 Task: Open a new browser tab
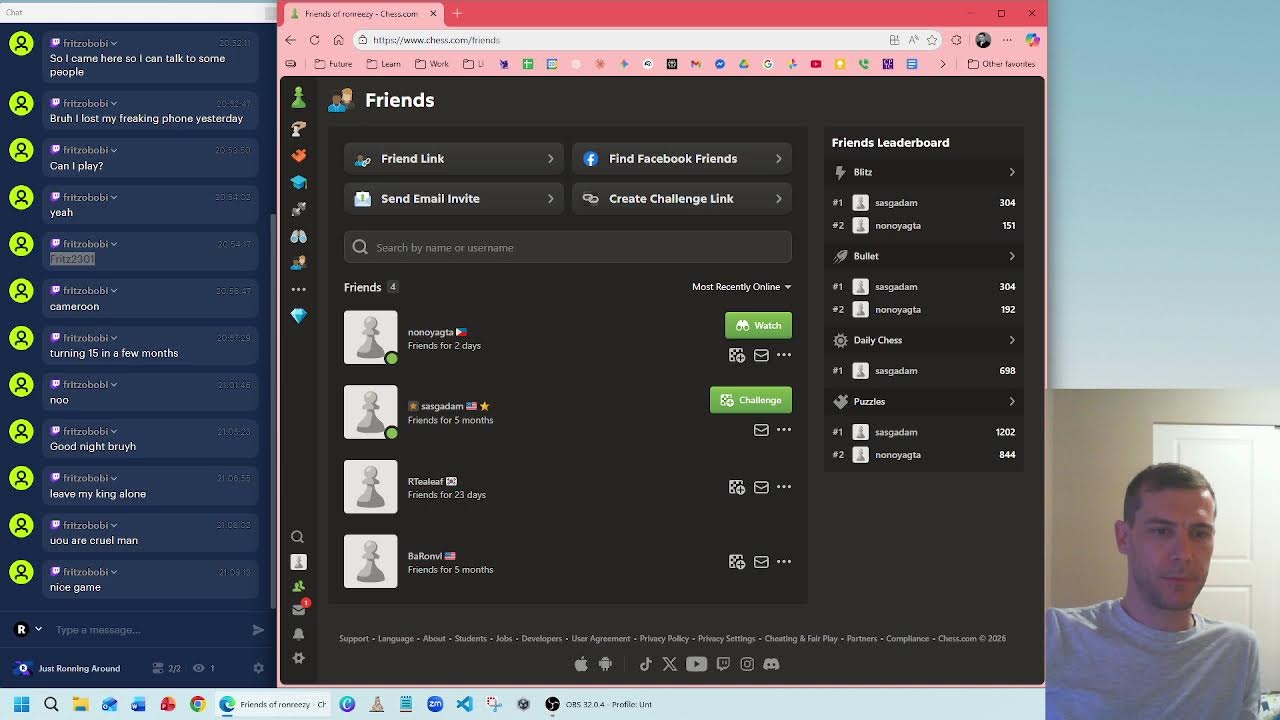[x=457, y=13]
